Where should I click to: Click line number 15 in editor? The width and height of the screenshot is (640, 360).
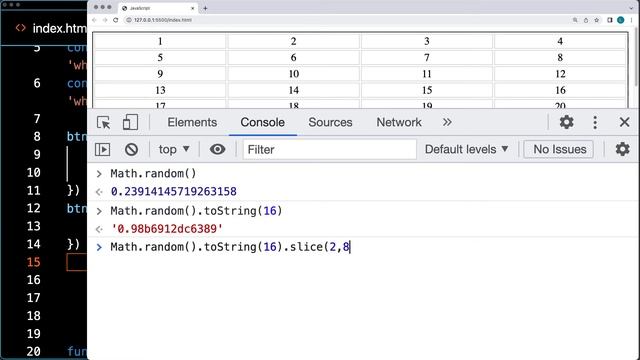coord(34,262)
